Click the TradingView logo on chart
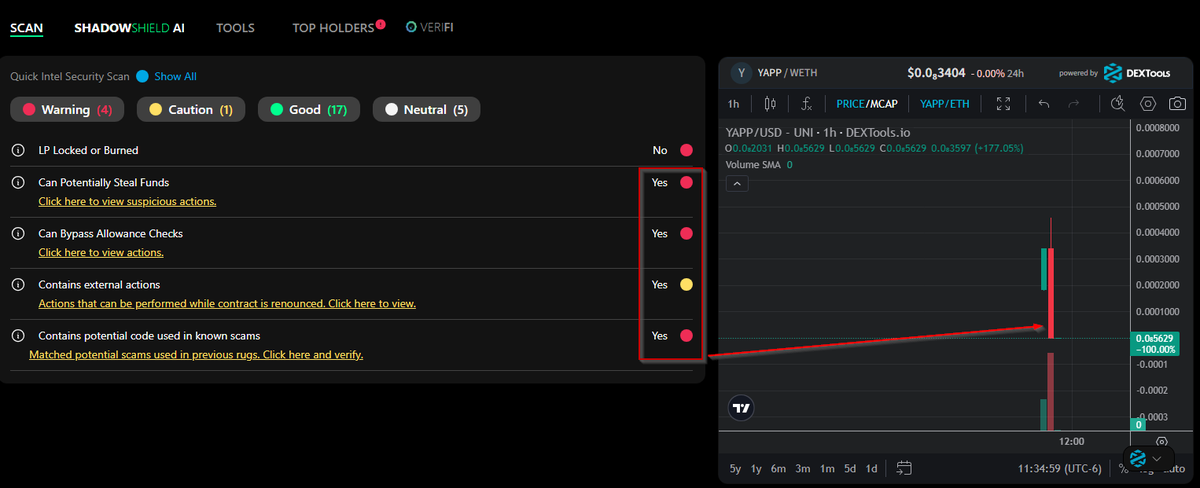Image resolution: width=1200 pixels, height=488 pixels. [741, 408]
